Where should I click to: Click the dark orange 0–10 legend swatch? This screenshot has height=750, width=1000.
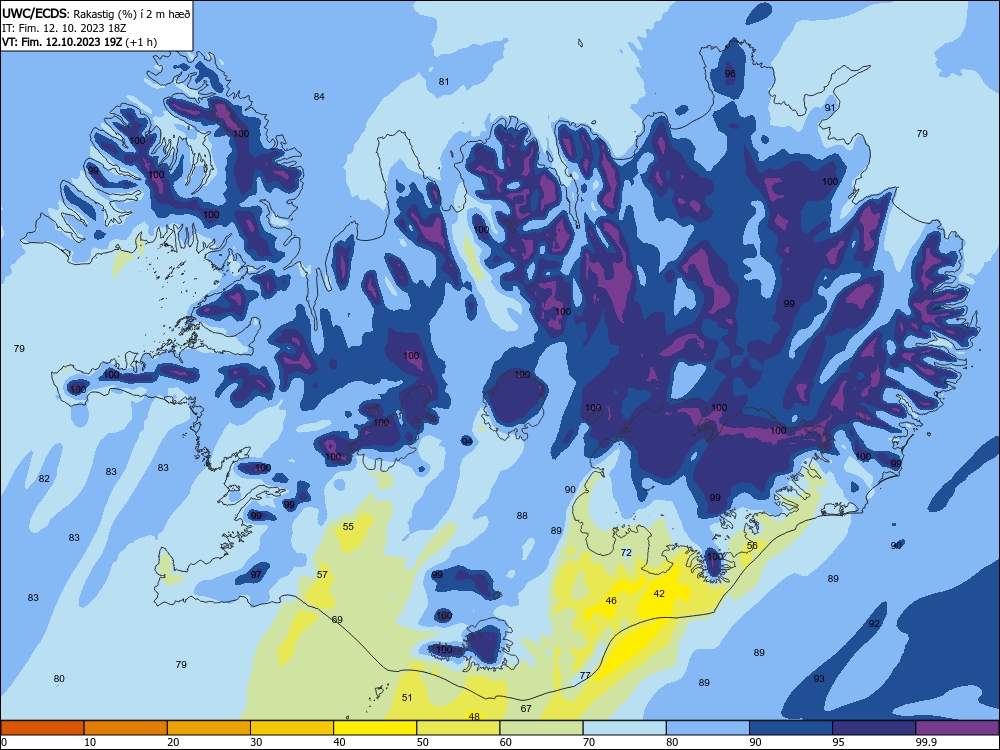42,728
